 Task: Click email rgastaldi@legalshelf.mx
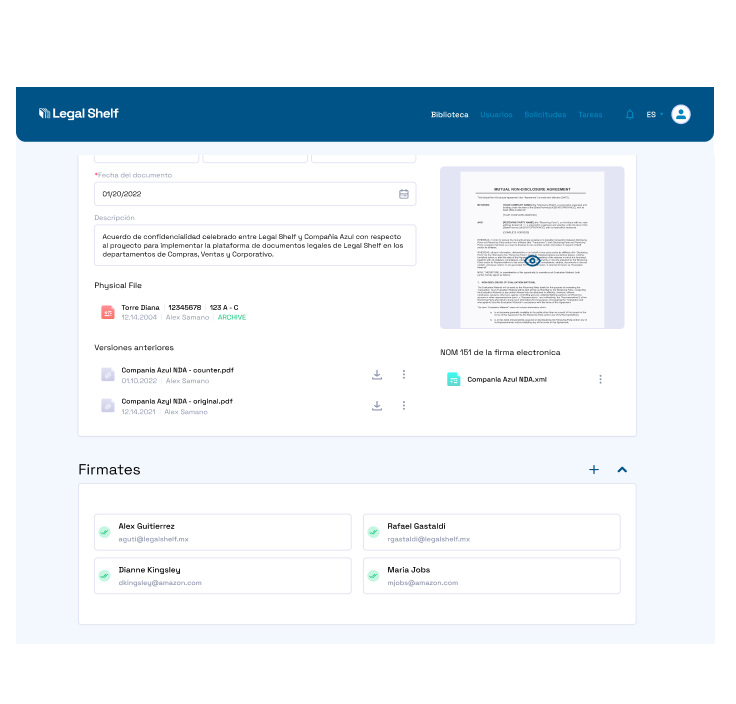pos(429,539)
